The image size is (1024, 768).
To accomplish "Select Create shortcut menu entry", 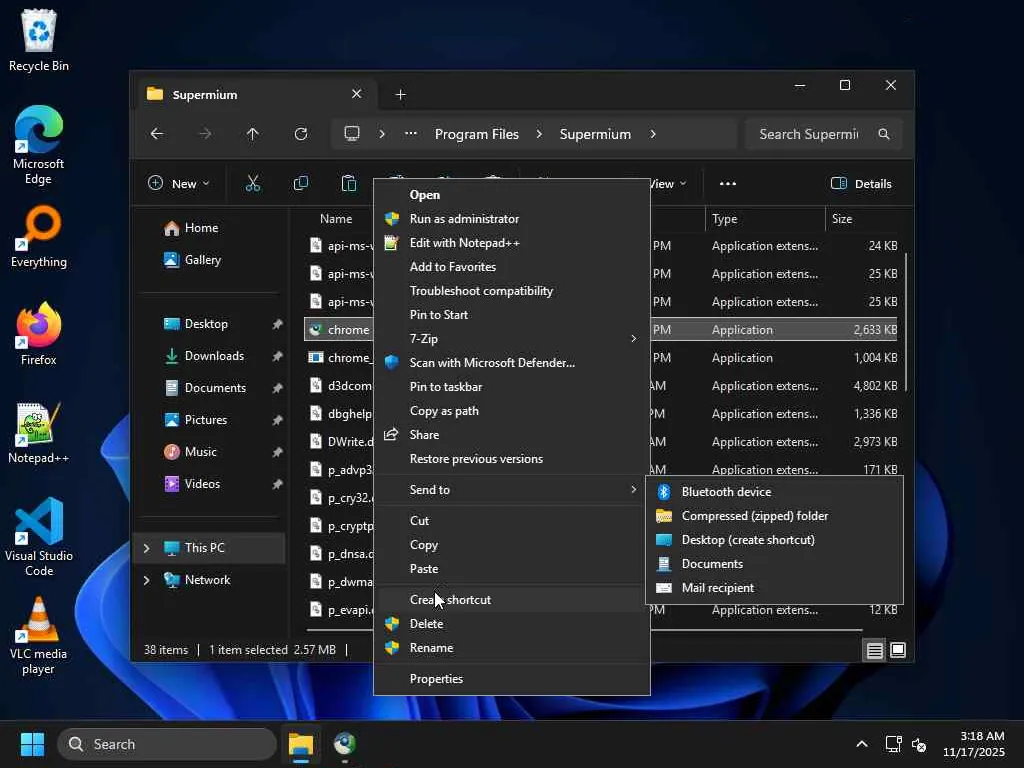I will 511,600.
